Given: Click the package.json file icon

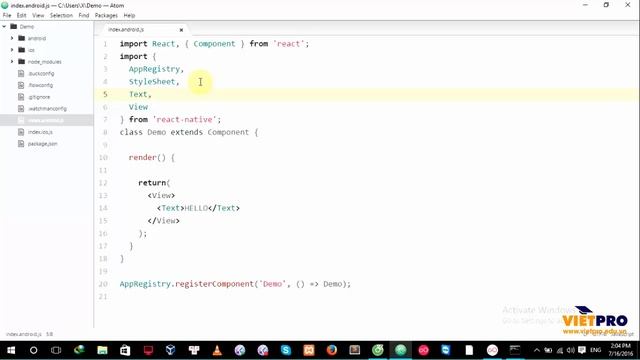Looking at the screenshot, I should (21, 144).
